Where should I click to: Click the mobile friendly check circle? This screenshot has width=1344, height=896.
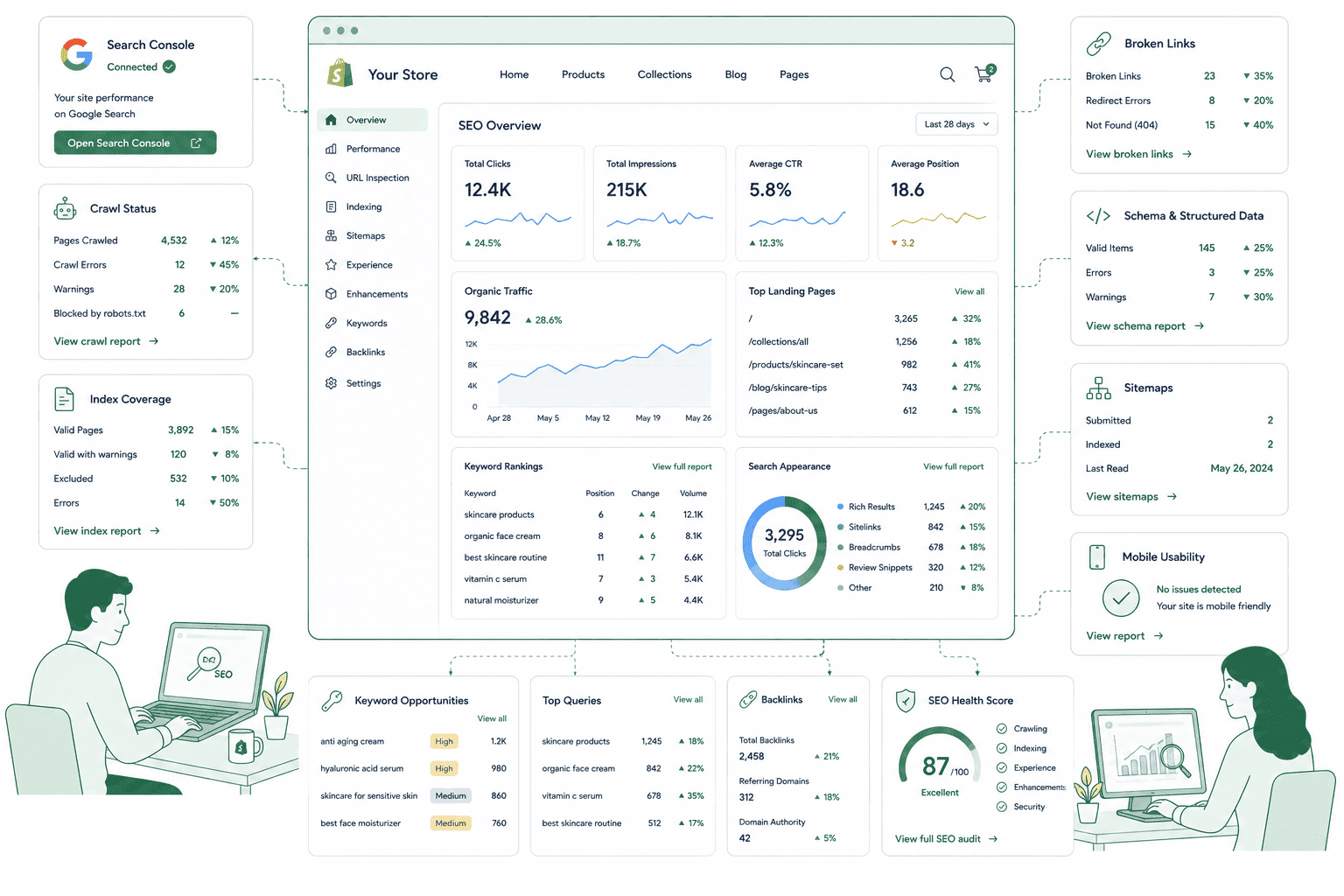tap(1121, 598)
